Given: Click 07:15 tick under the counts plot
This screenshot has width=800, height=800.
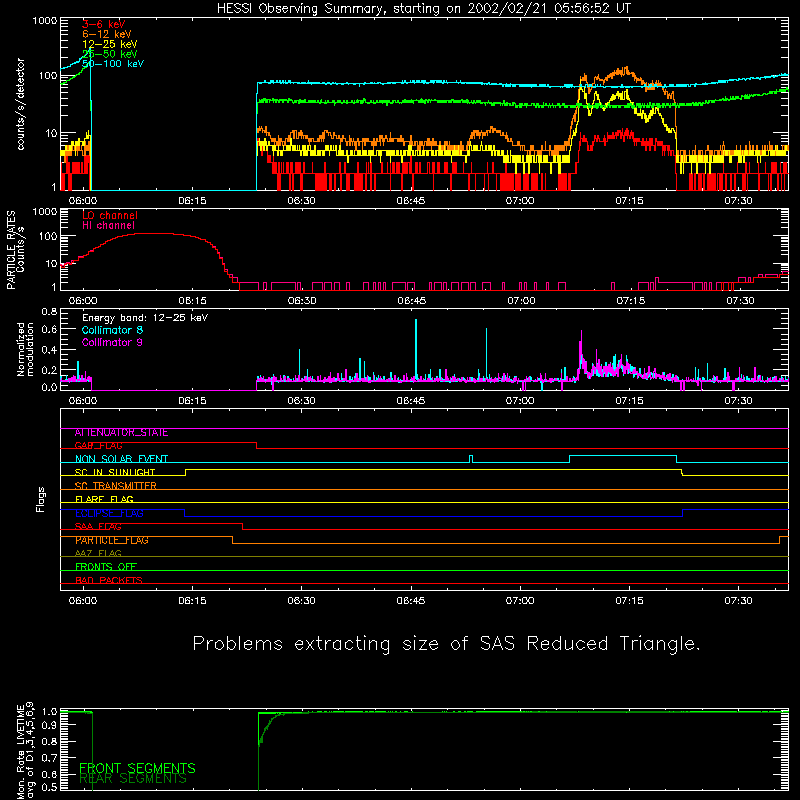Looking at the screenshot, I should tap(629, 201).
